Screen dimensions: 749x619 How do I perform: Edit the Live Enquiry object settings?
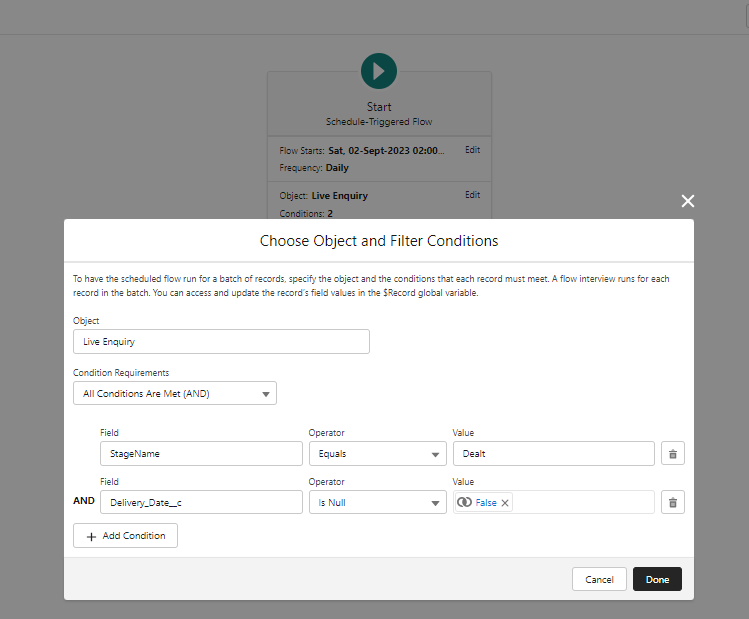pos(472,195)
